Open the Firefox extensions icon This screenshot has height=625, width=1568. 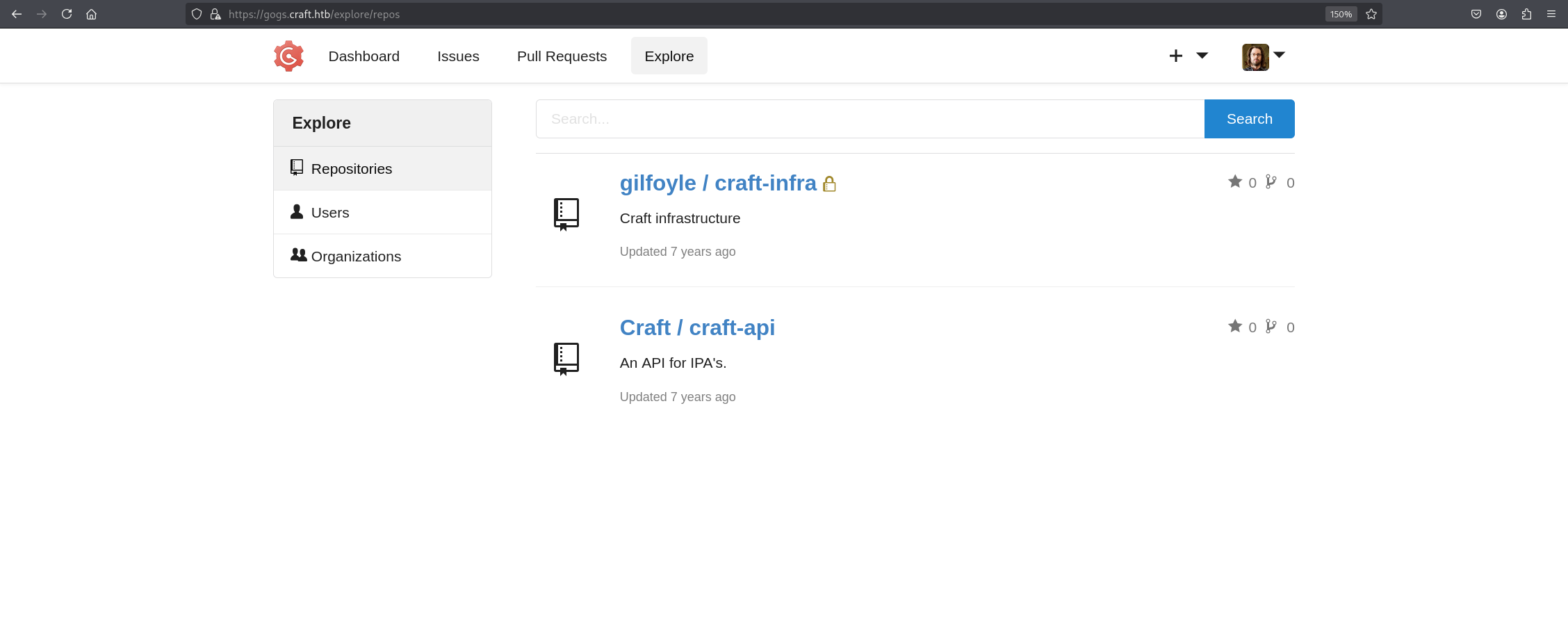pyautogui.click(x=1526, y=14)
